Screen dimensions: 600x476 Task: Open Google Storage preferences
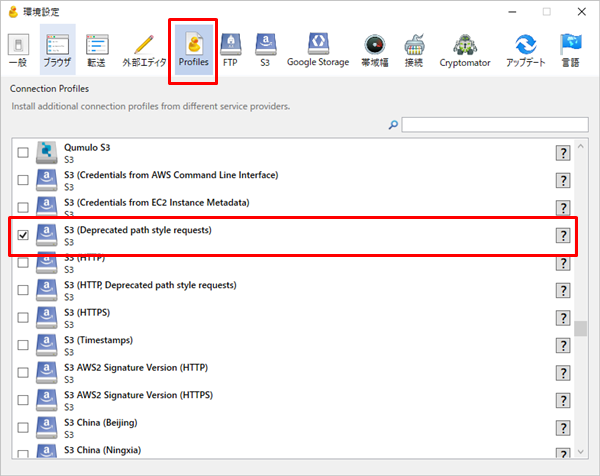pyautogui.click(x=318, y=49)
